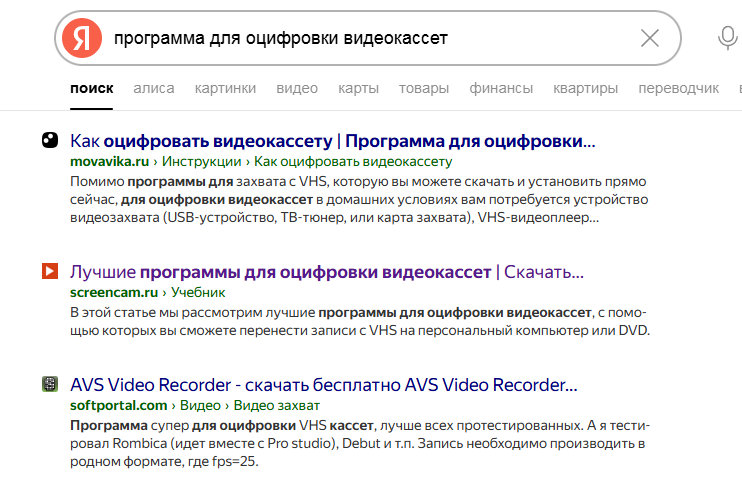Open 'Лучшие программы для оцифровки видеокассет' result
Screen dimensions: 742x500
327,272
